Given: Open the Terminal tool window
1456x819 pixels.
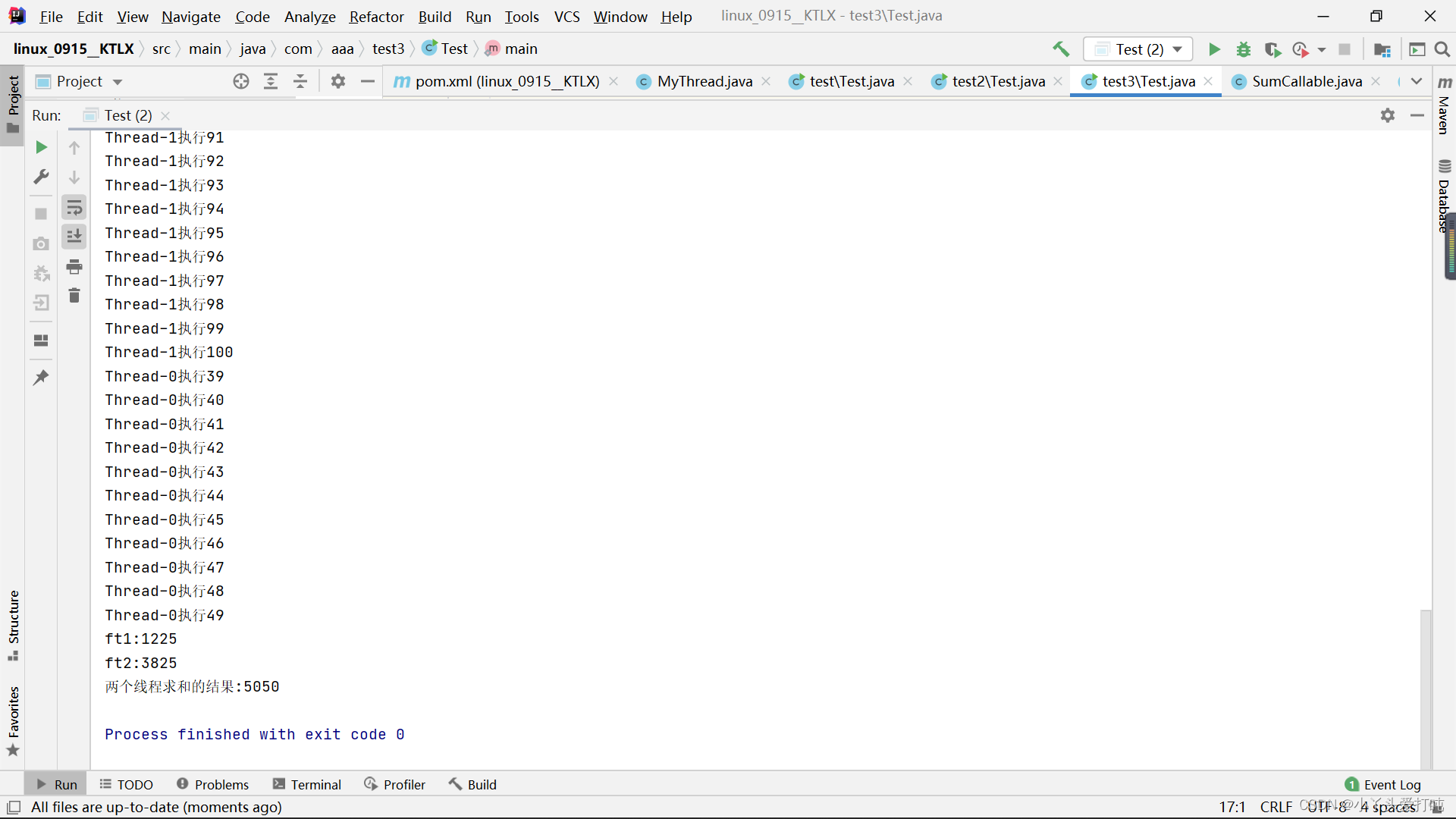Looking at the screenshot, I should coord(307,784).
